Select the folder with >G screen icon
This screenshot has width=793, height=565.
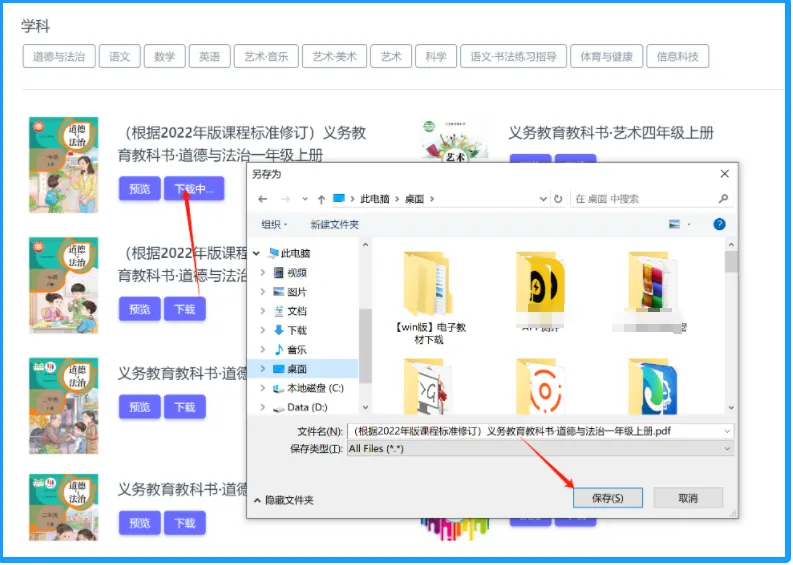point(428,386)
